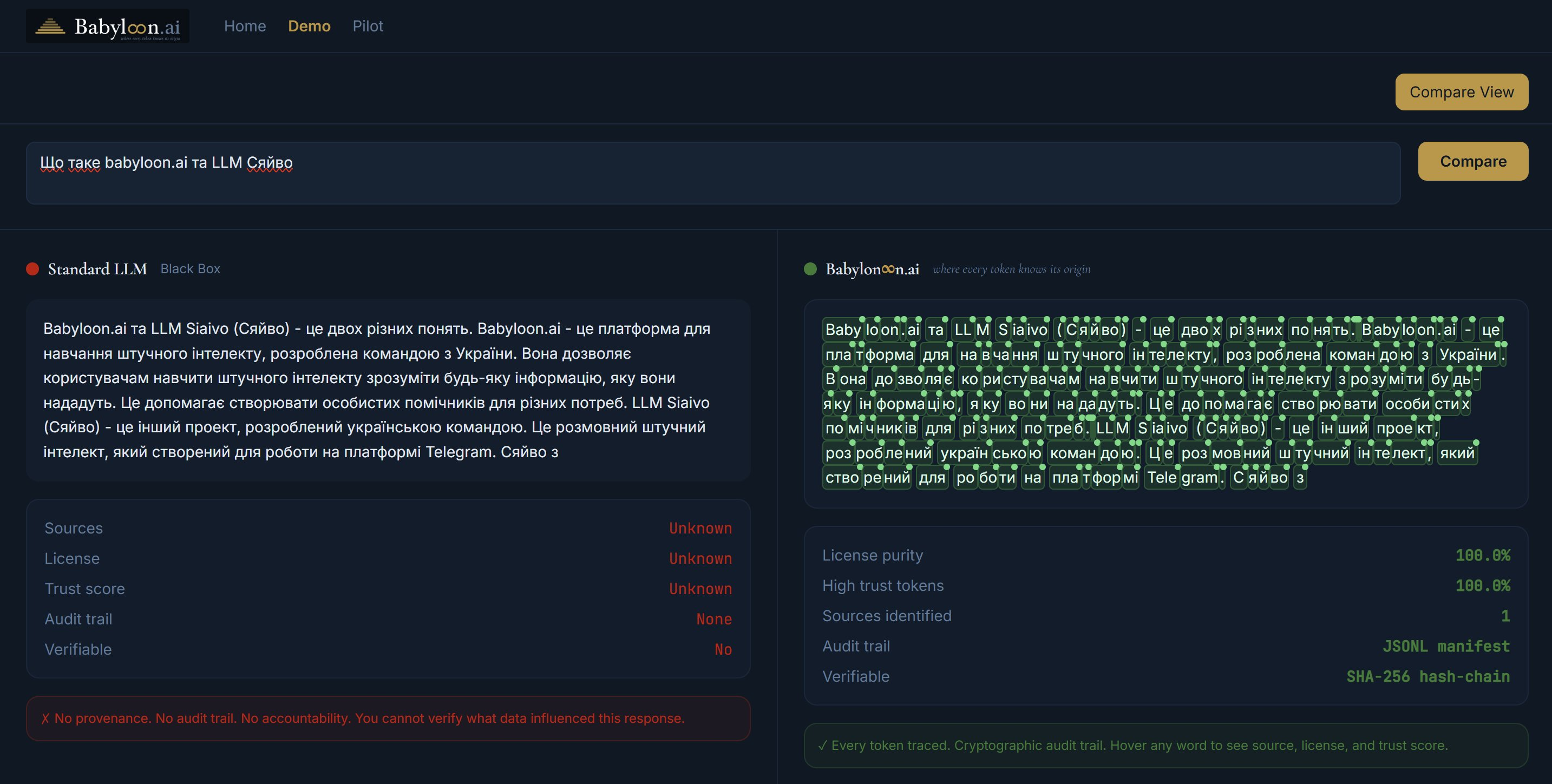Select the License "Unknown" value
The height and width of the screenshot is (784, 1552).
(700, 558)
